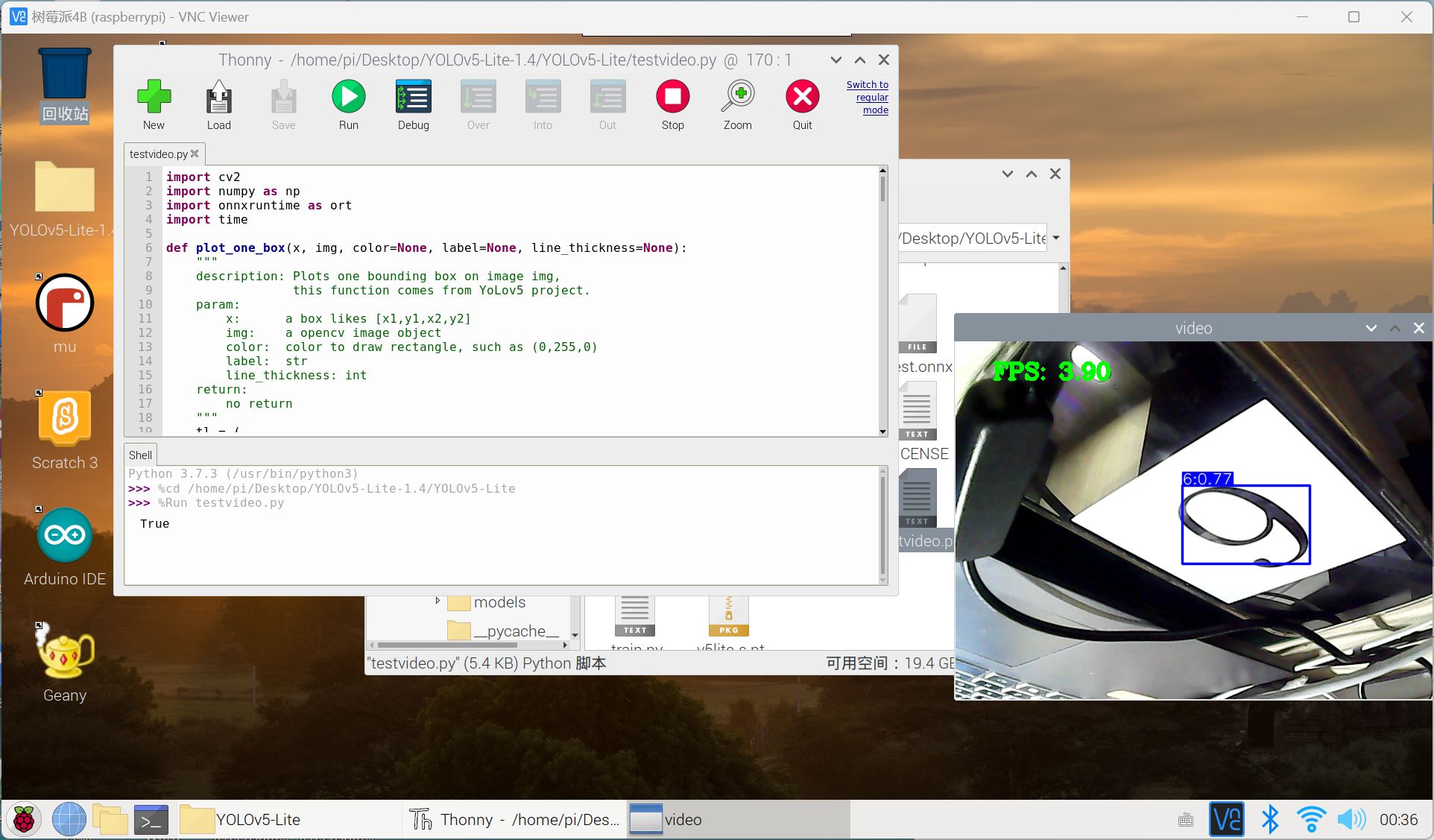1434x840 pixels.
Task: Open the Wi-Fi network tray icon
Action: (x=1310, y=820)
